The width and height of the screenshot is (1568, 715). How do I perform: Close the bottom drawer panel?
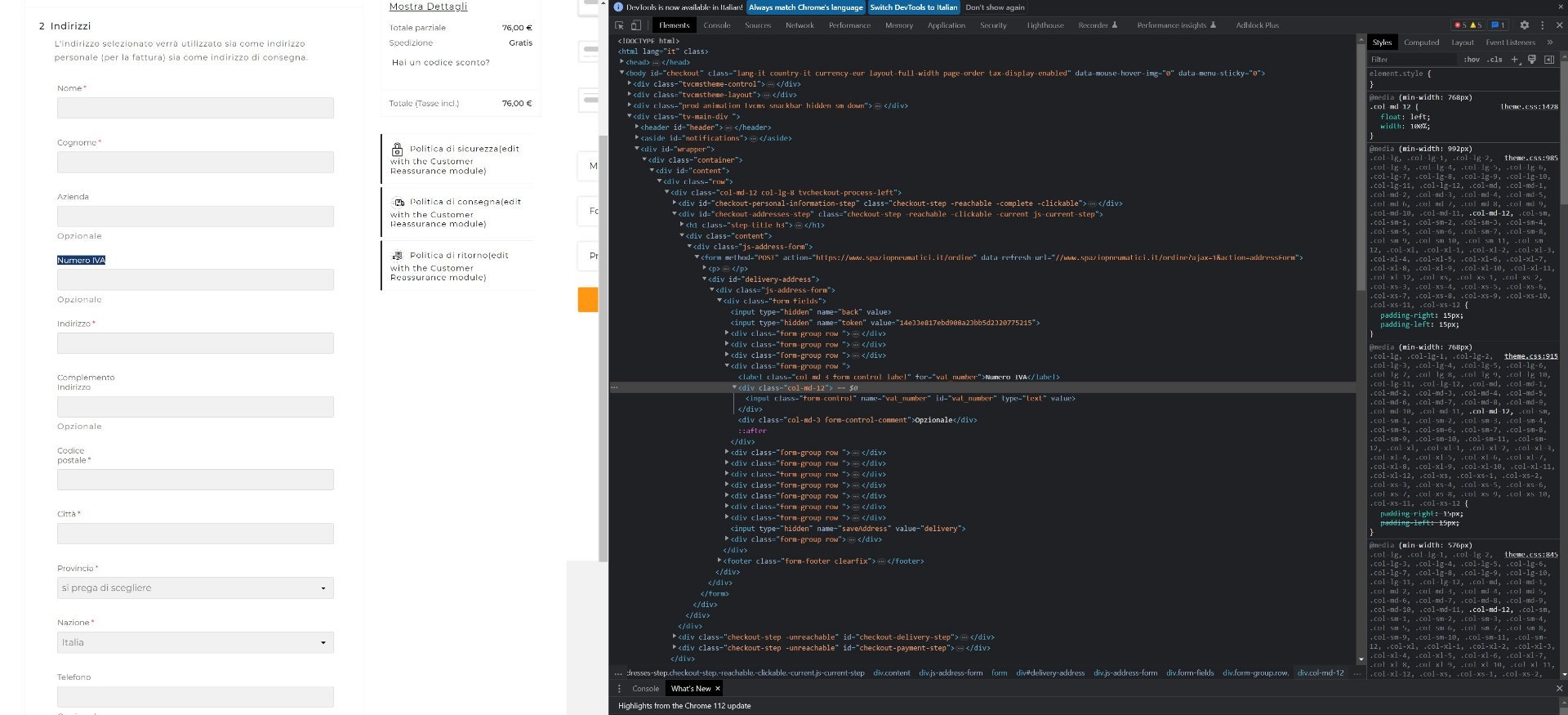[x=1559, y=689]
